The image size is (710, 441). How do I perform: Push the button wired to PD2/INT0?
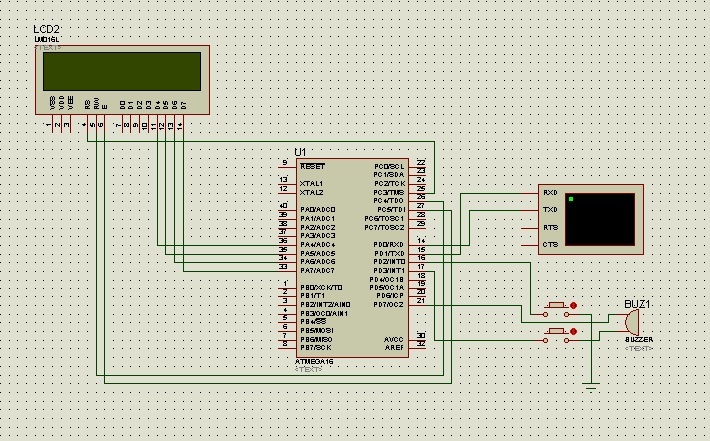tap(556, 305)
